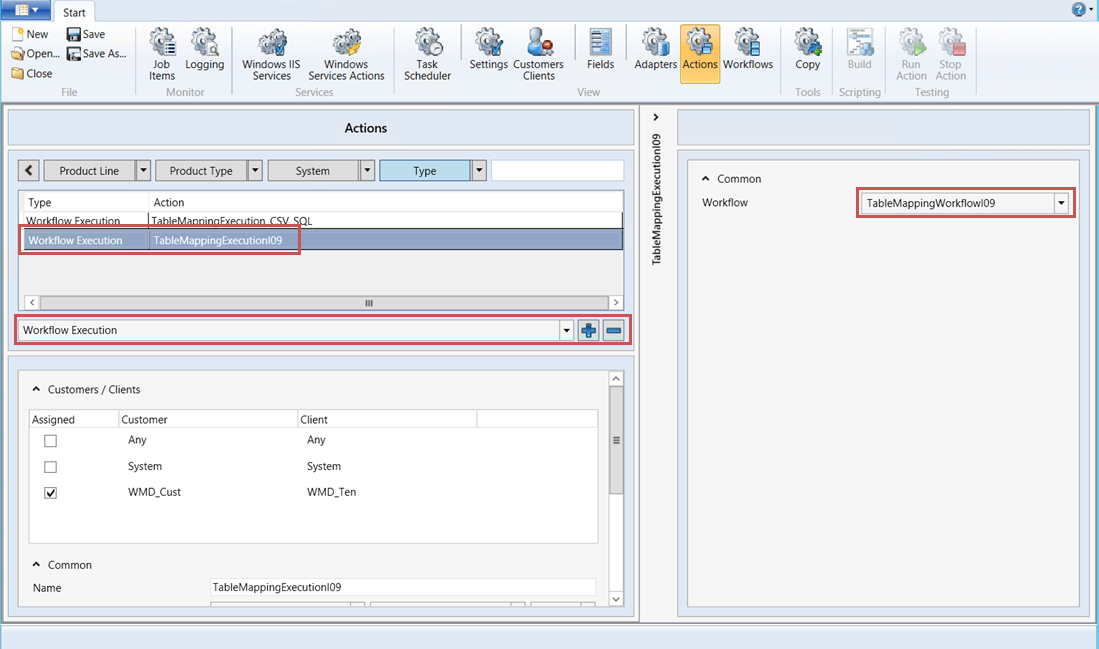The height and width of the screenshot is (649, 1099).
Task: Open the TableMappingWorkflowI09 workflow dropdown
Action: 1061,202
